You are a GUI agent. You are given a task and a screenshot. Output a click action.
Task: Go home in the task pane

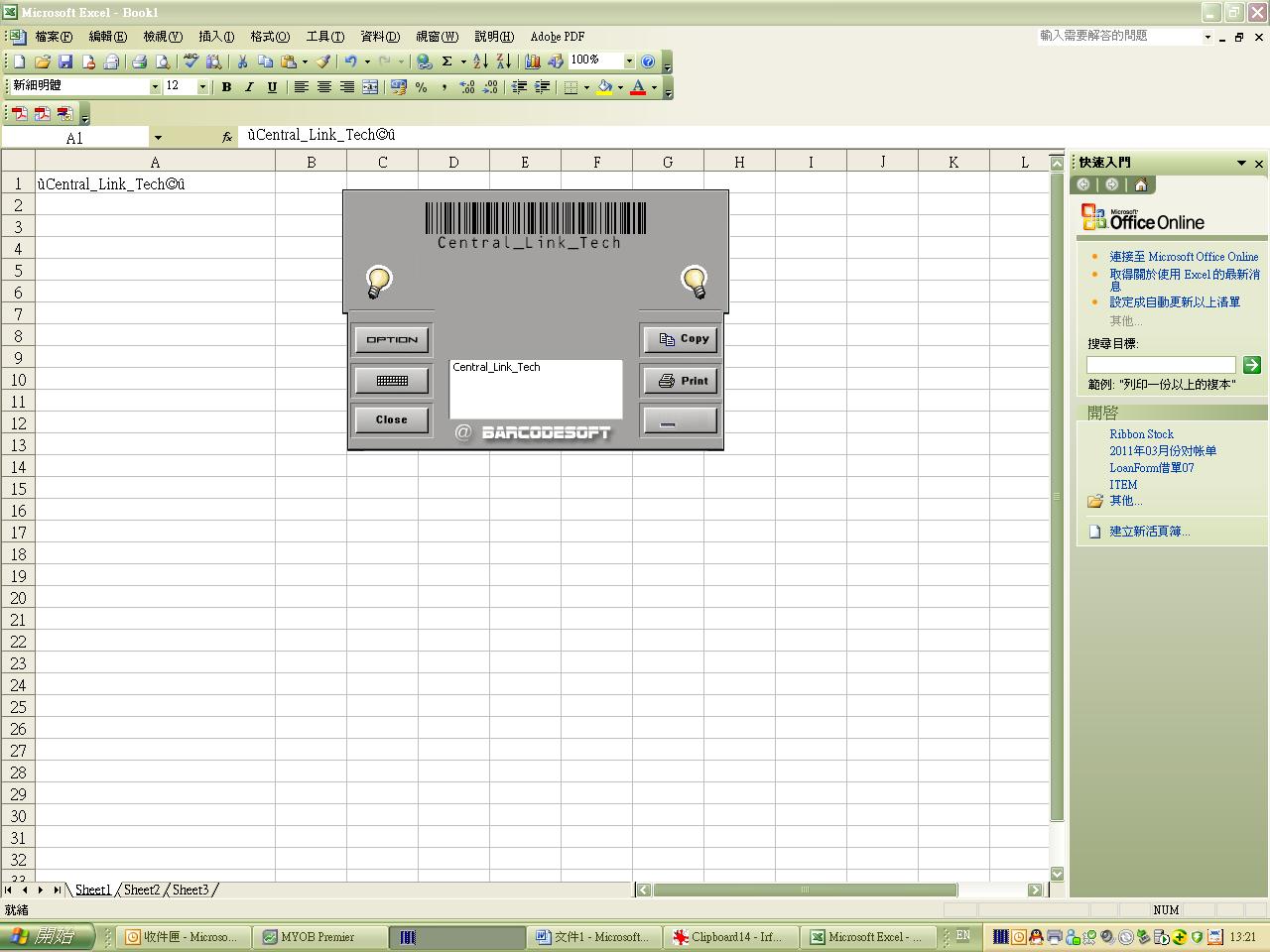tap(1141, 184)
